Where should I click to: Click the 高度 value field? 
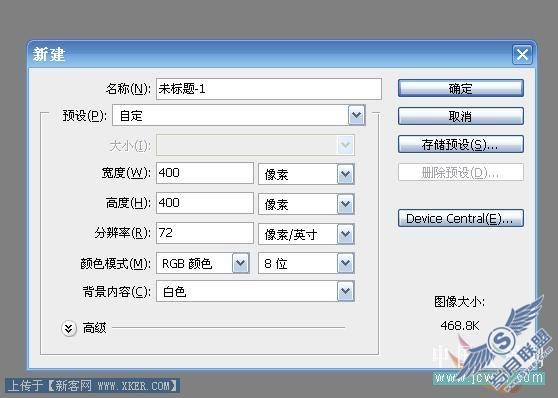(205, 203)
